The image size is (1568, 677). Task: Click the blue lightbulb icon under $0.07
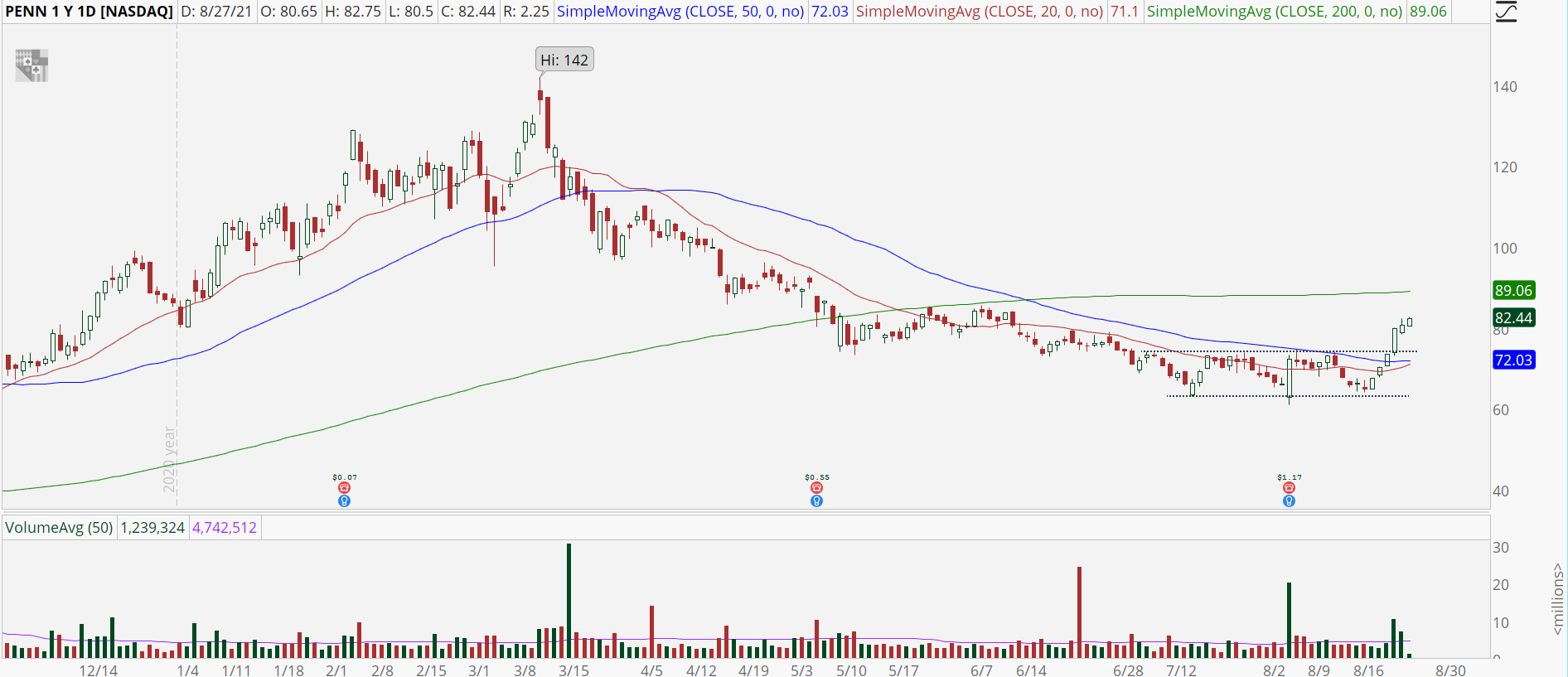(345, 500)
